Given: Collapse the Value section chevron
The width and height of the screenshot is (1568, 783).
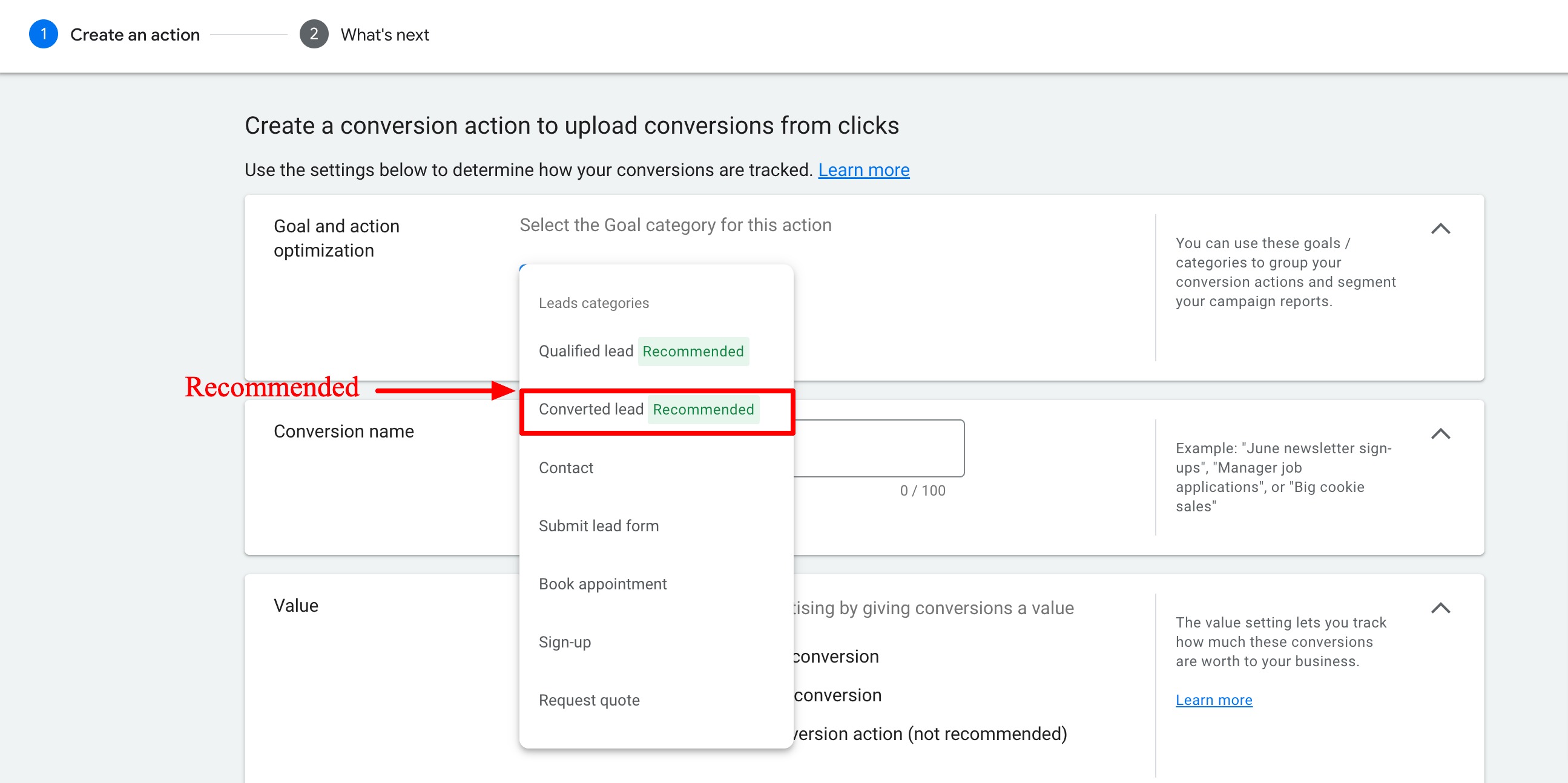Looking at the screenshot, I should point(1440,608).
